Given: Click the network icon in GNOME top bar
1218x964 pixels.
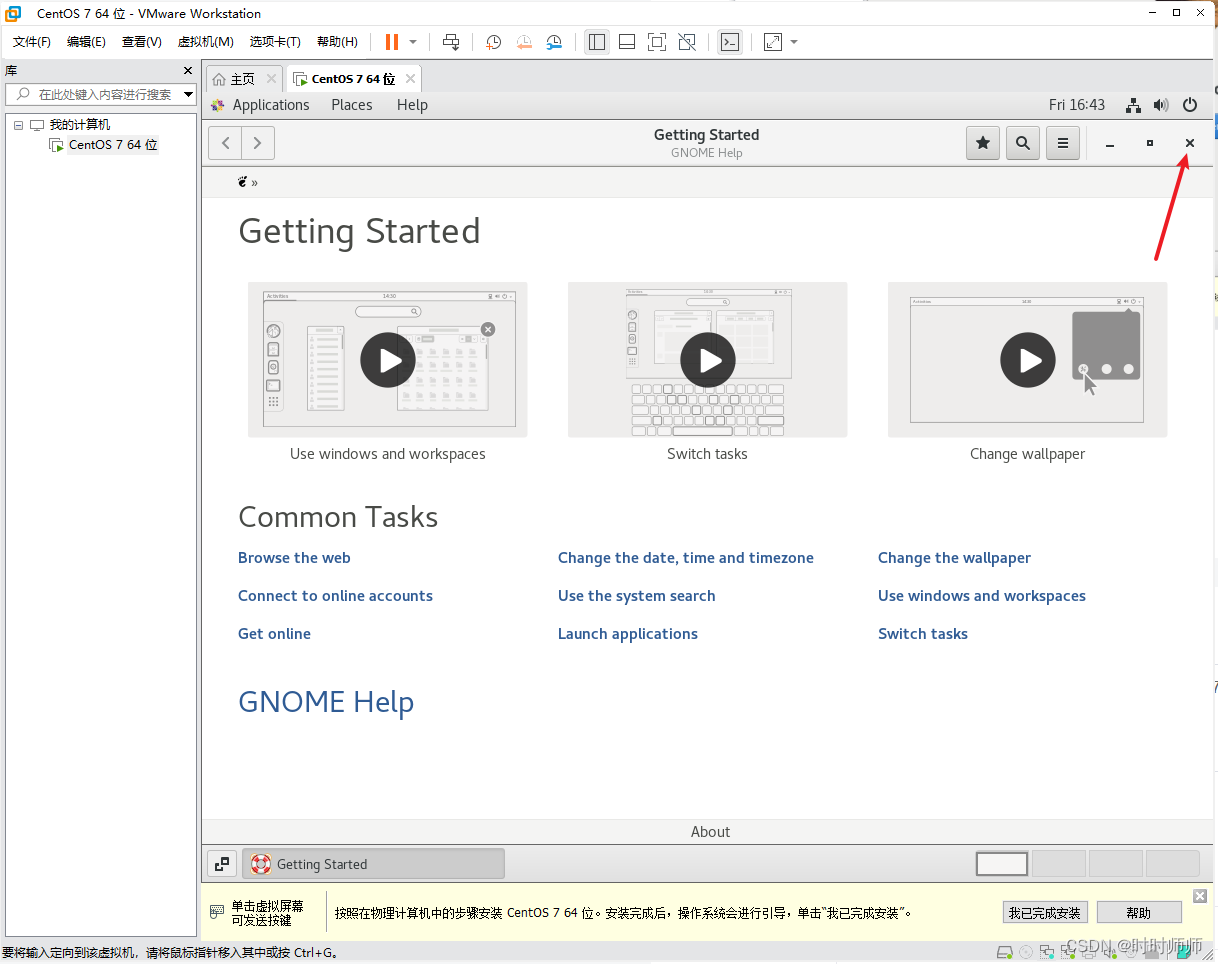Looking at the screenshot, I should coord(1133,105).
